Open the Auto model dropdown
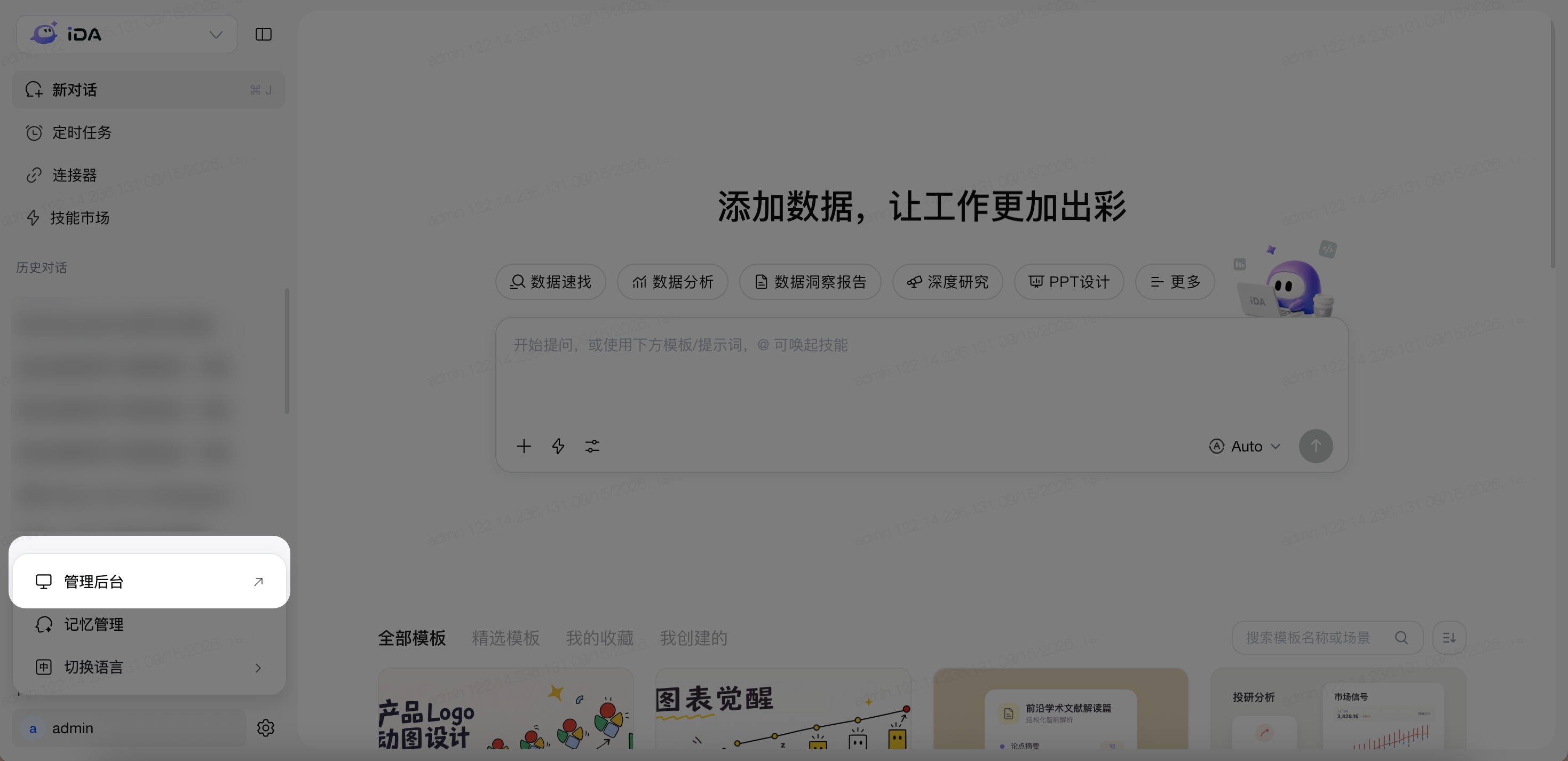Viewport: 1568px width, 761px height. [1245, 446]
